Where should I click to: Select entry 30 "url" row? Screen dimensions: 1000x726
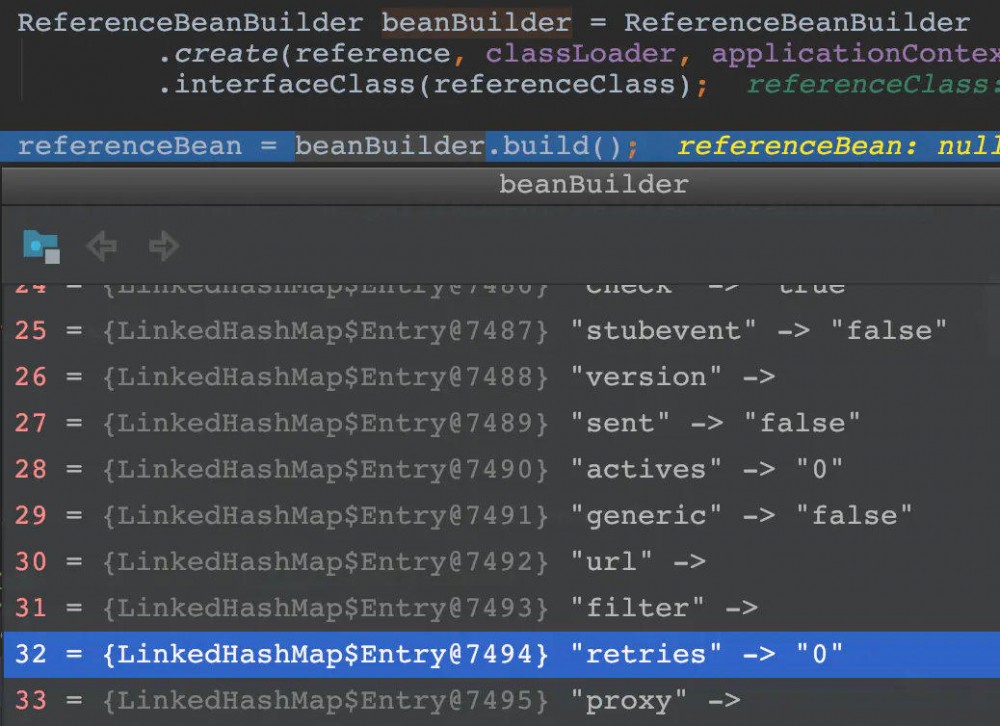tap(502, 562)
